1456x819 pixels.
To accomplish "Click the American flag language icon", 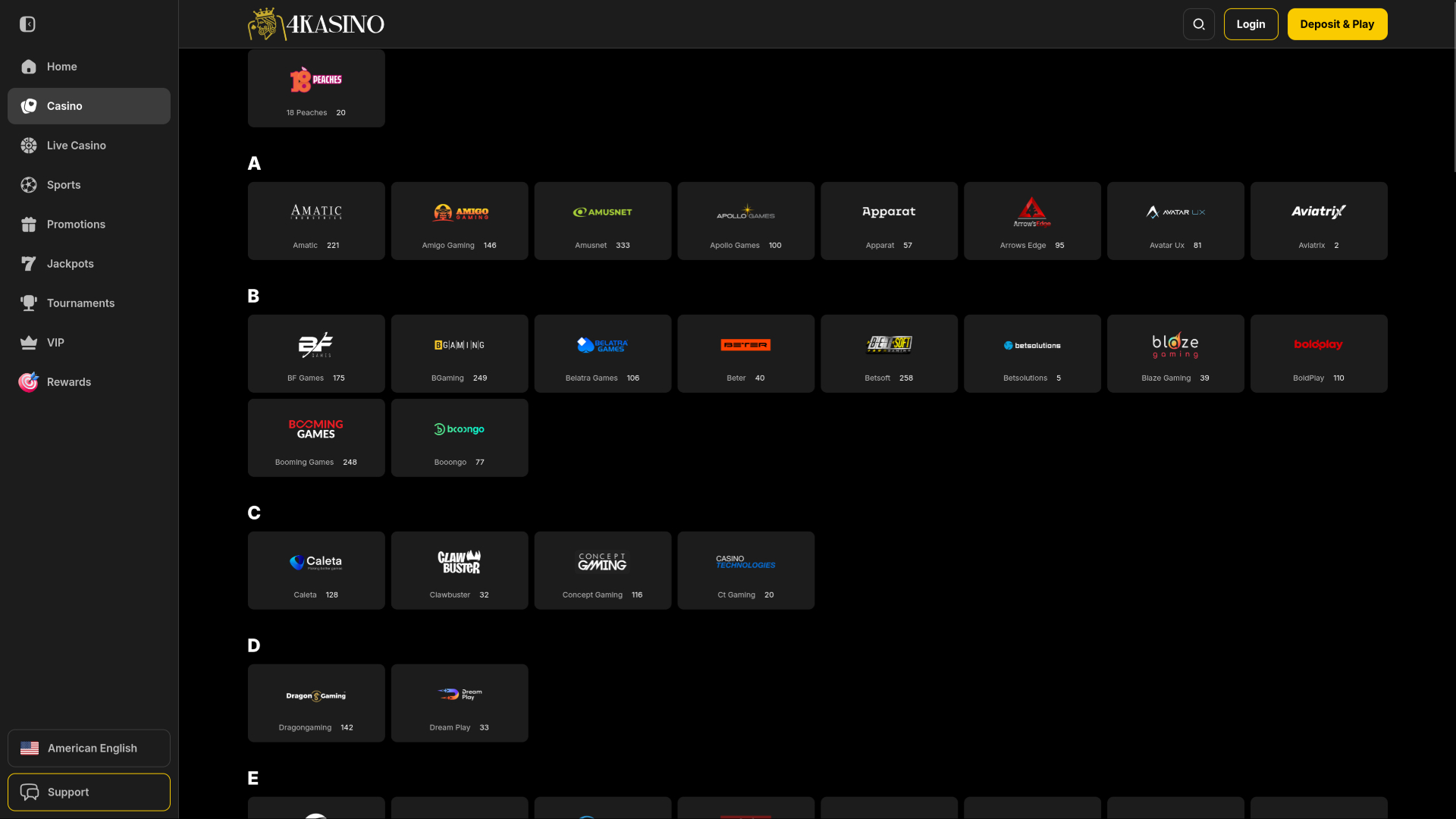I will tap(30, 748).
